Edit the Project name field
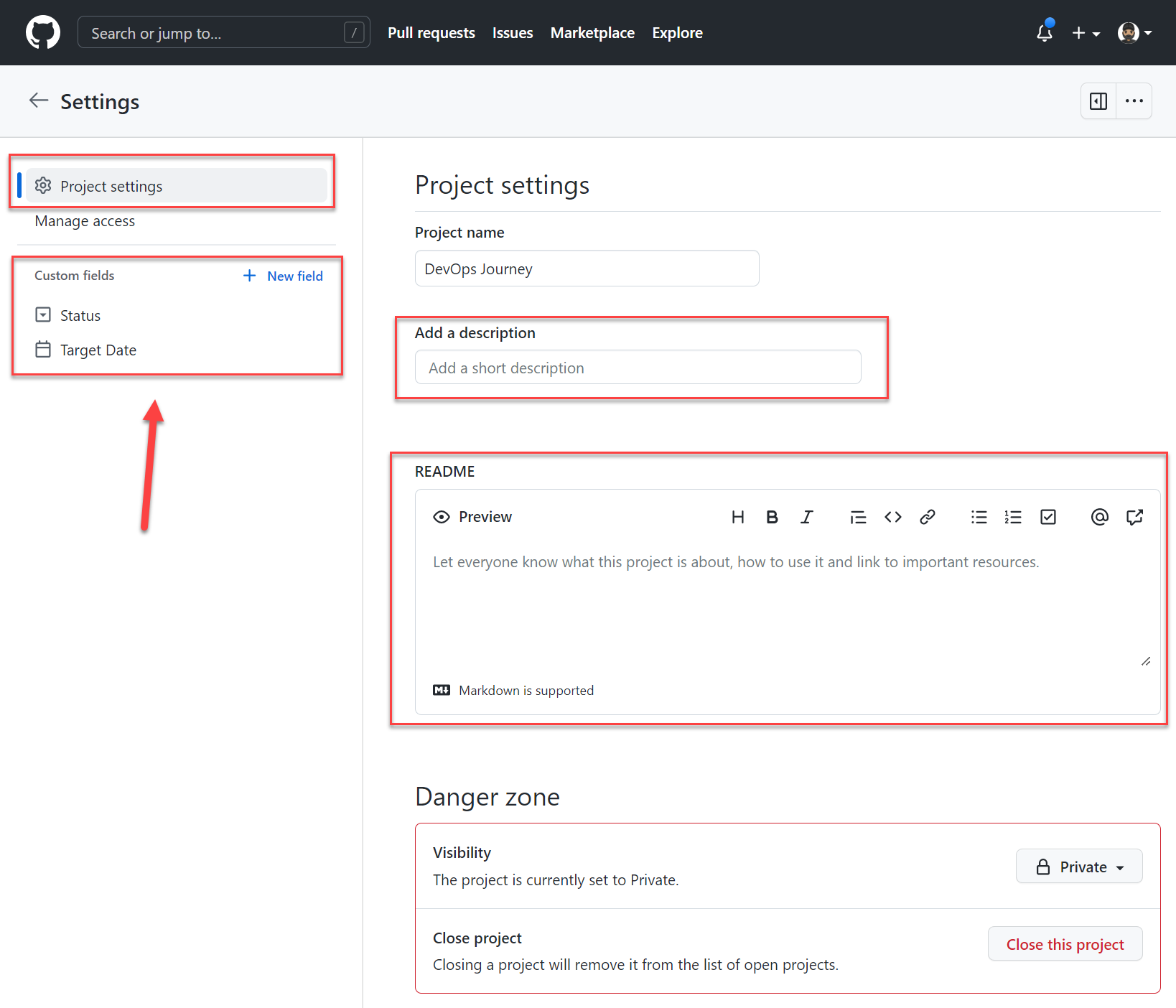Viewport: 1176px width, 1008px height. pos(586,268)
